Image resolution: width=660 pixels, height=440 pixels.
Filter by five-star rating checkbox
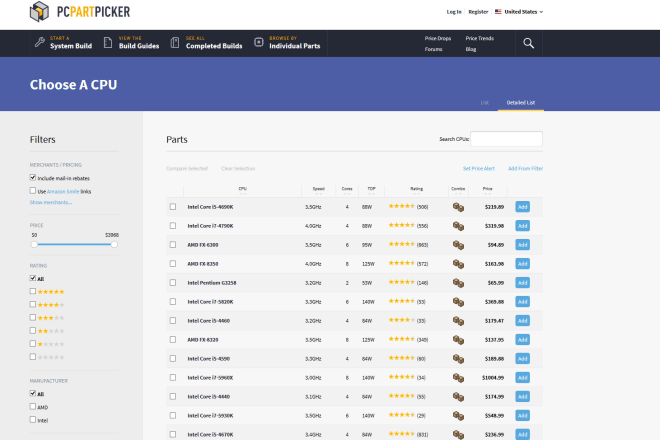click(x=33, y=291)
